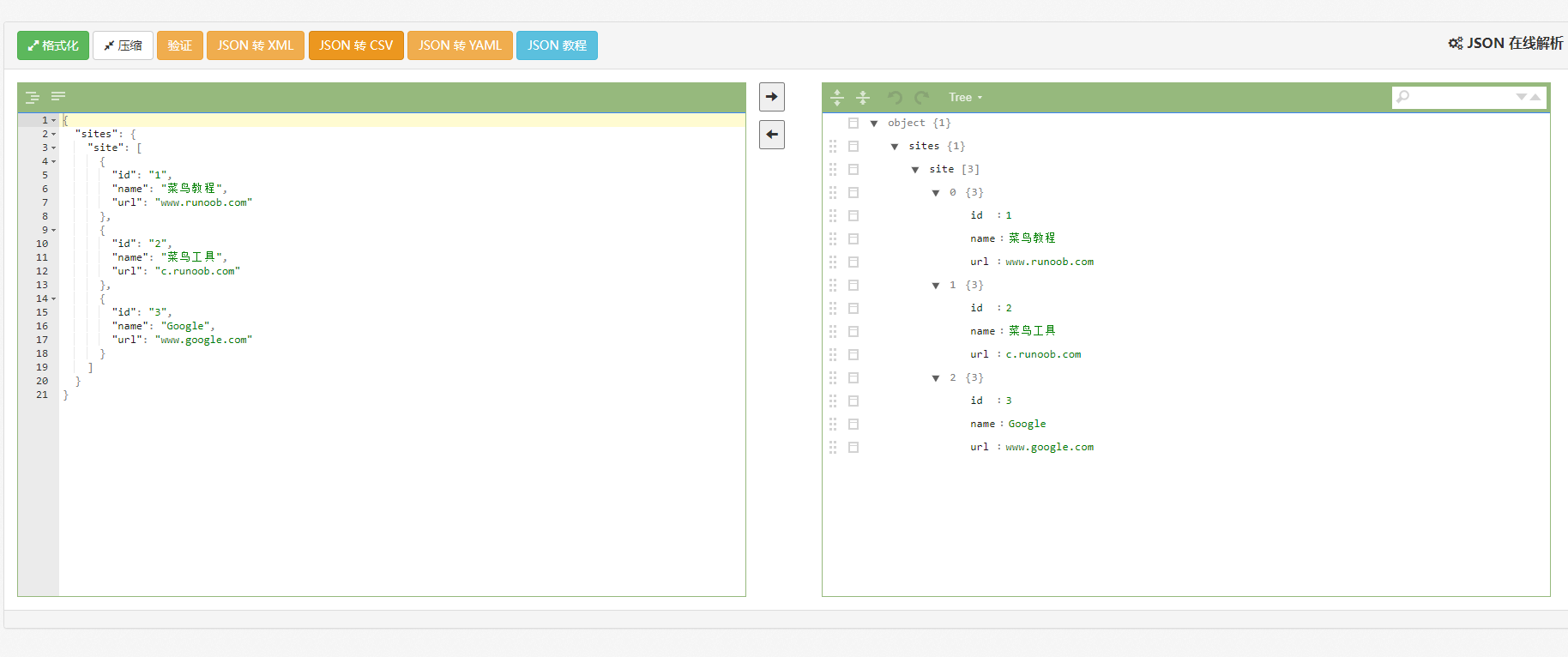Fold code at line 2 sites
This screenshot has width=1568, height=657.
pos(54,134)
